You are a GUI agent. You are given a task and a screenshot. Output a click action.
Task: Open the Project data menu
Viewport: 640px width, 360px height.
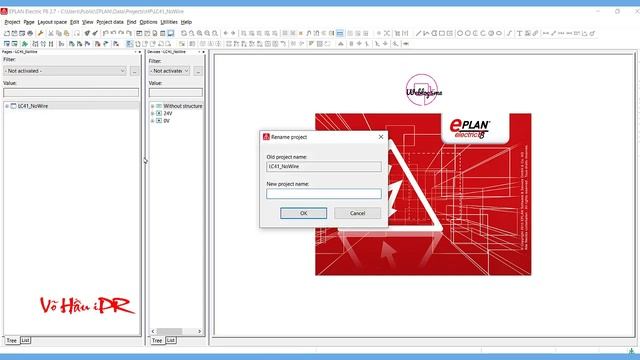coord(110,22)
